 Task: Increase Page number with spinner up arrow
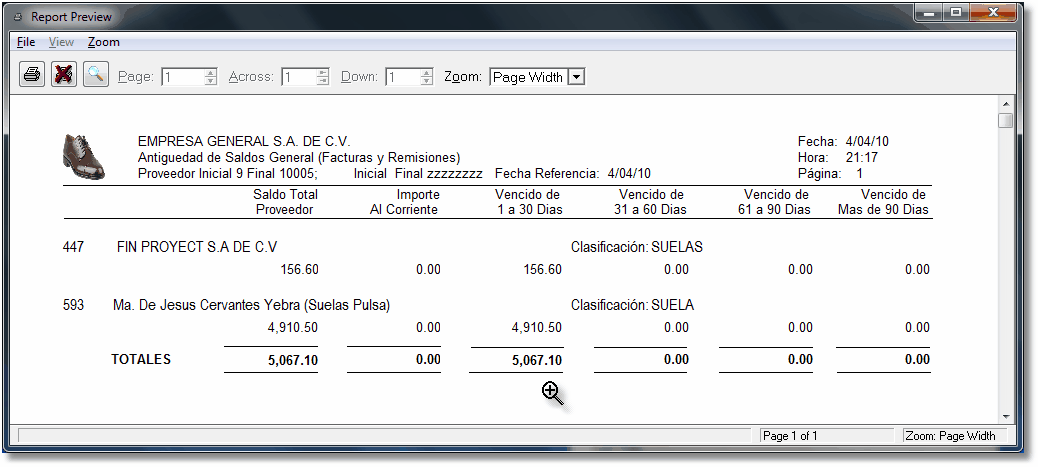pos(210,72)
